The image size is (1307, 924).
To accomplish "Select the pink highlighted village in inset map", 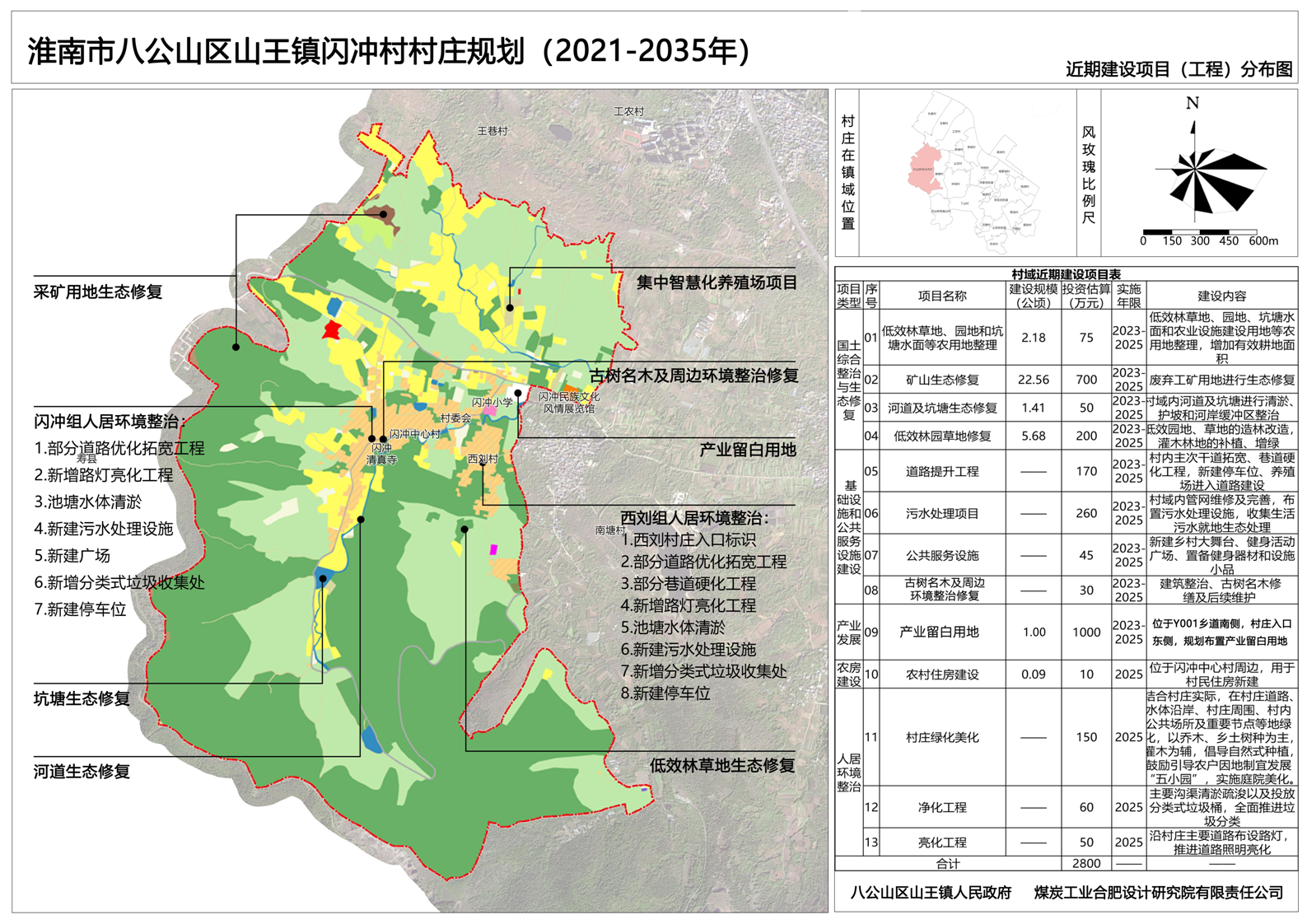I will pos(925,170).
